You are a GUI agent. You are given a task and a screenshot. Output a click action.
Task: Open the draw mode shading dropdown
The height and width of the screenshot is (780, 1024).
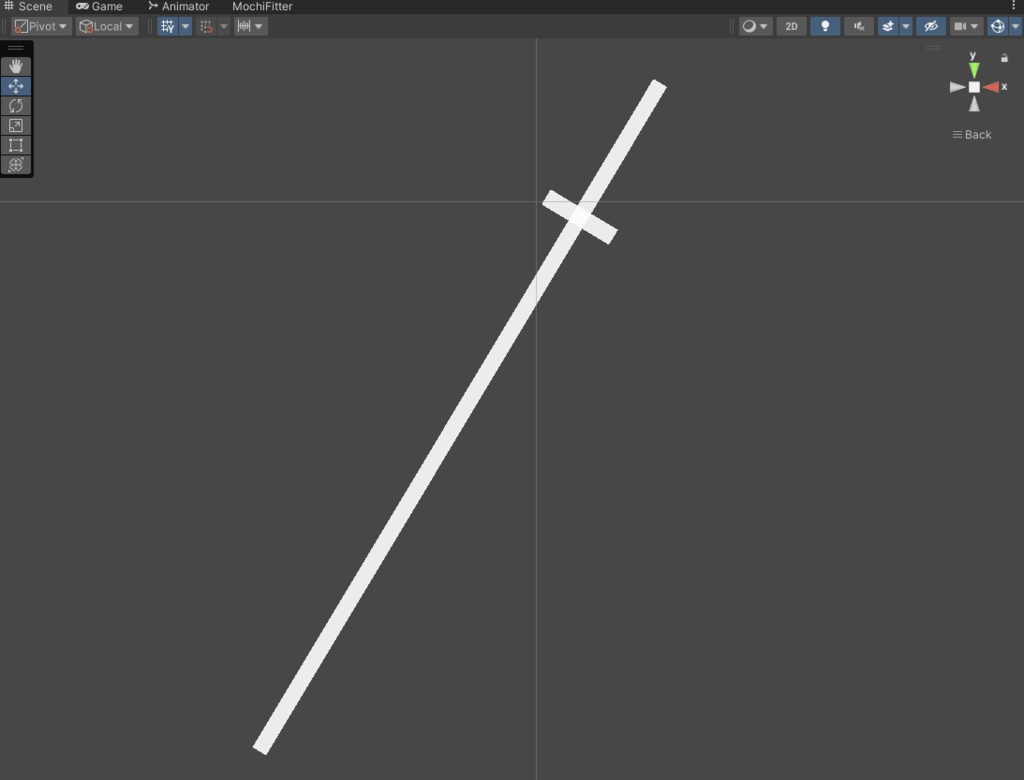click(755, 26)
